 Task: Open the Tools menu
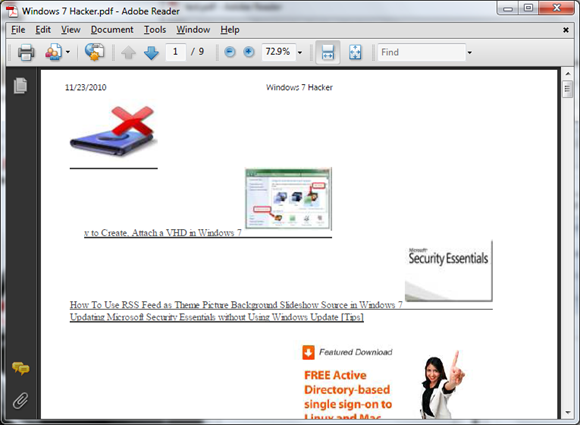click(x=155, y=30)
